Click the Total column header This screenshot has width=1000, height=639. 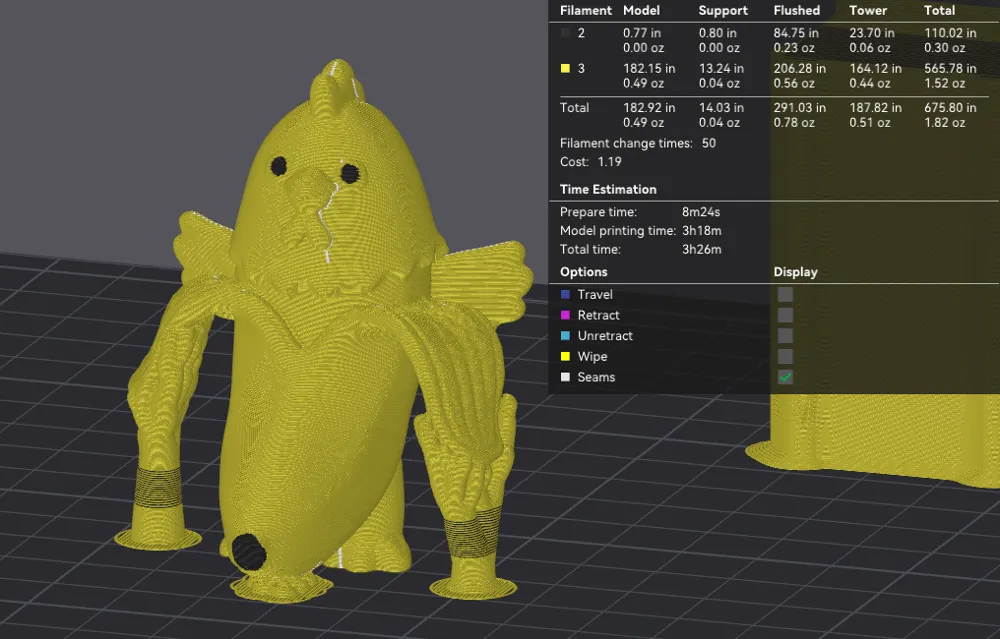(x=939, y=10)
